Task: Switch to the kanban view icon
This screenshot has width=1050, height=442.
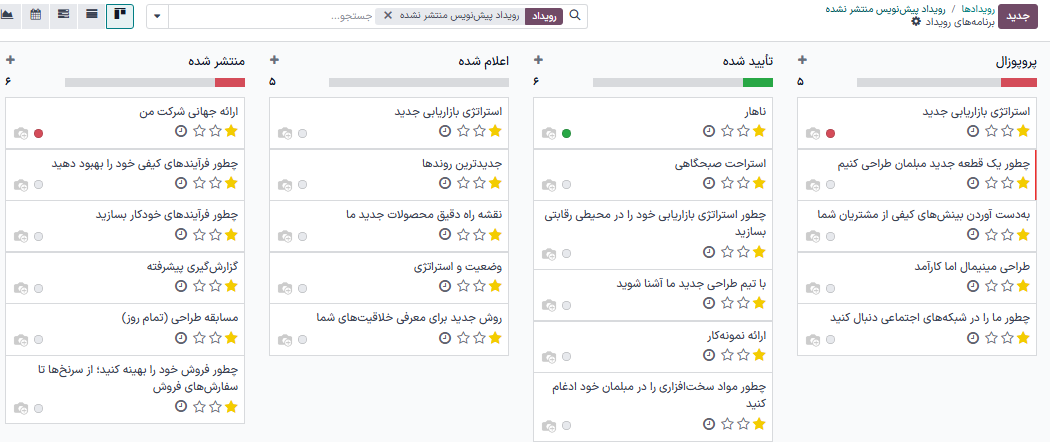Action: click(120, 16)
